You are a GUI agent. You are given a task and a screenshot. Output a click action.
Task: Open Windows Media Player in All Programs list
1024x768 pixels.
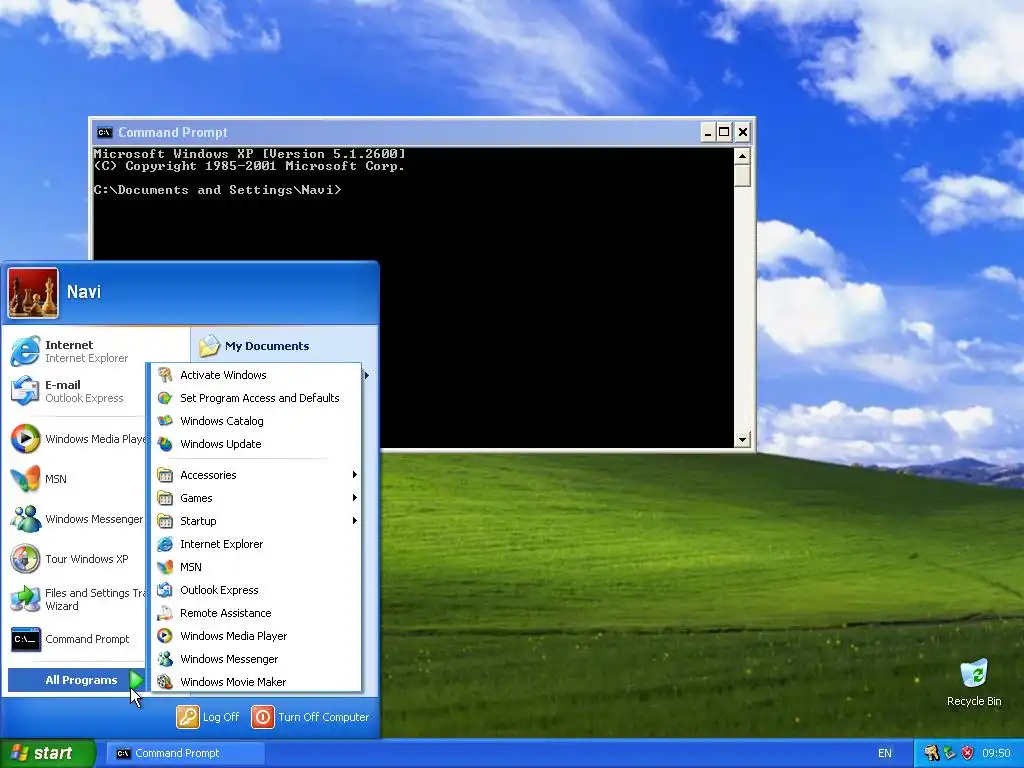(256, 636)
